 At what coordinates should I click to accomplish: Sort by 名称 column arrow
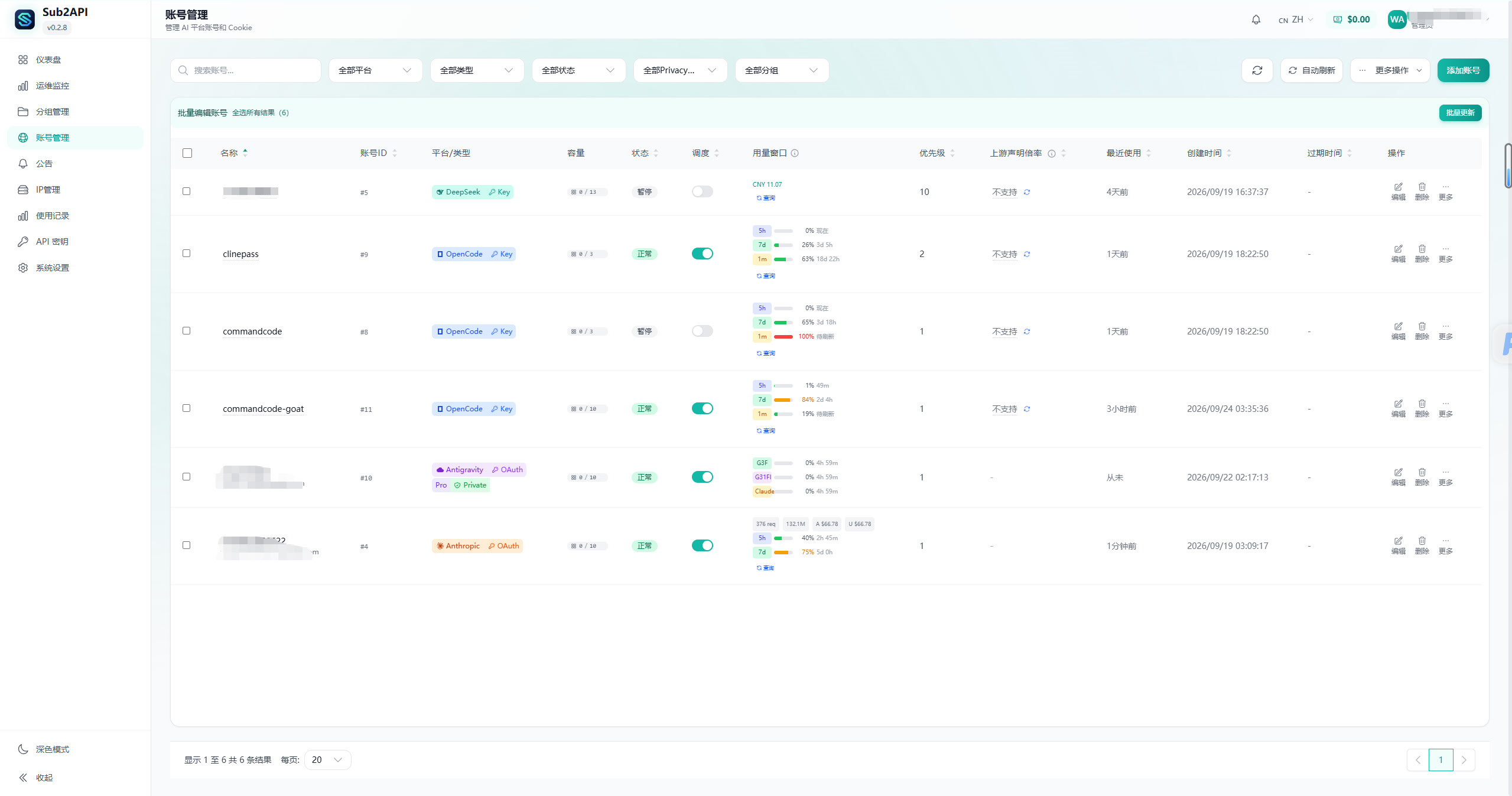click(245, 152)
